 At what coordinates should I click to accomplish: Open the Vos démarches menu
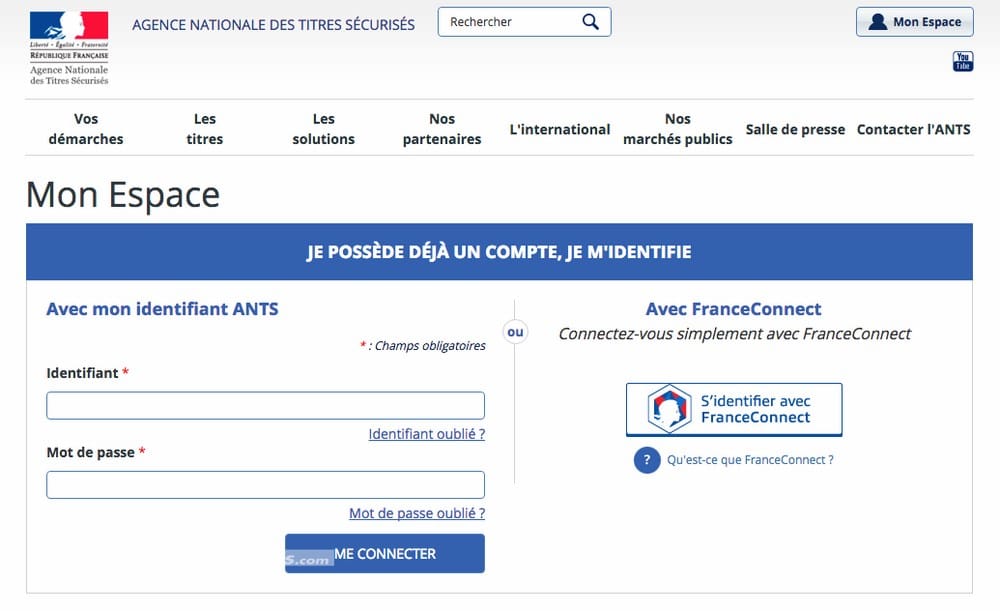coord(86,128)
